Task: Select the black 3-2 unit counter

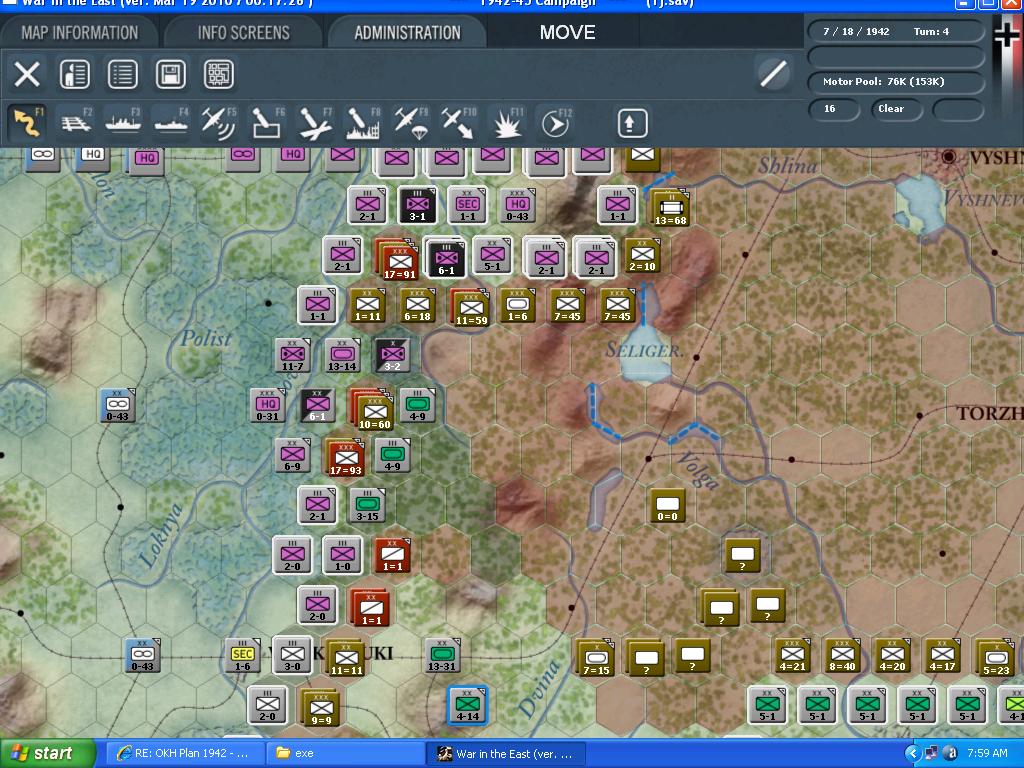Action: (x=392, y=356)
